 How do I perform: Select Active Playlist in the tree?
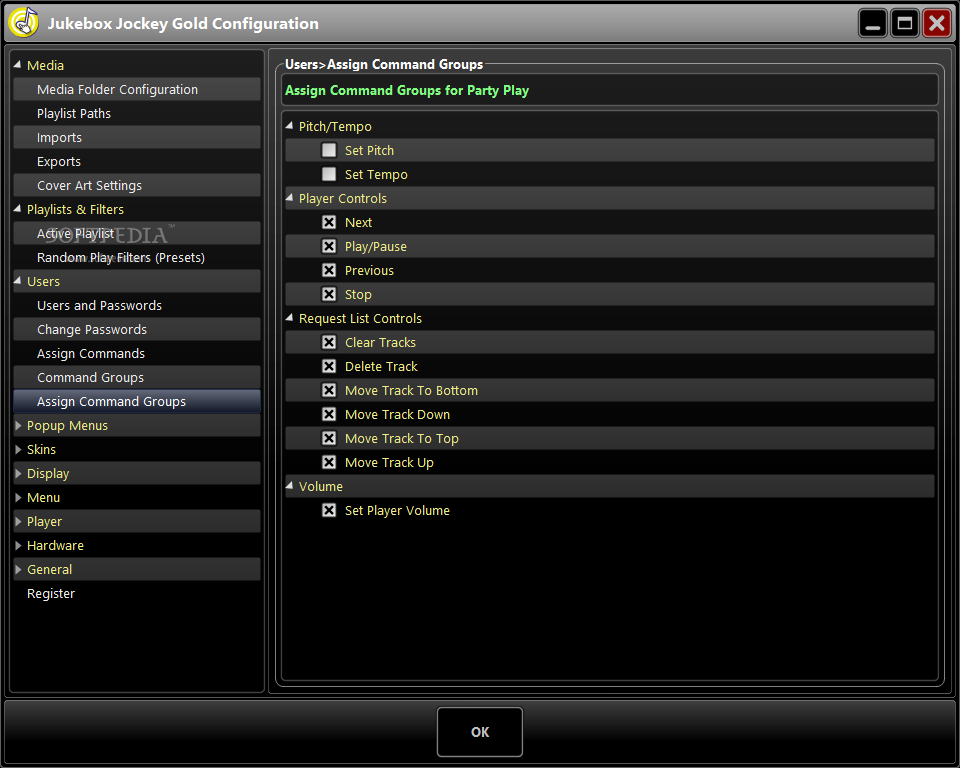click(x=137, y=233)
